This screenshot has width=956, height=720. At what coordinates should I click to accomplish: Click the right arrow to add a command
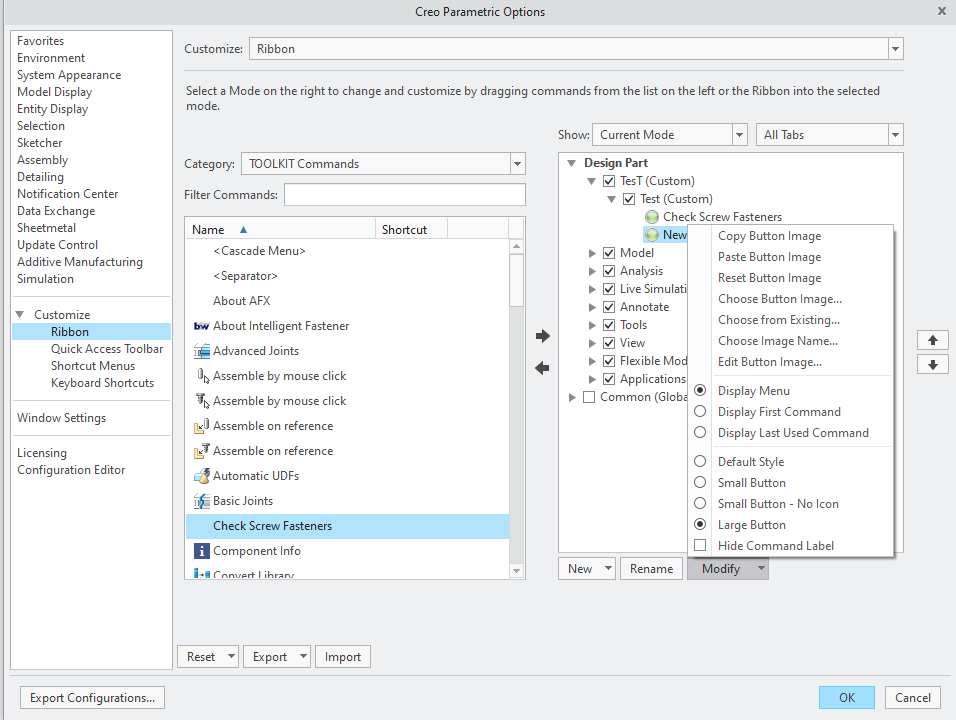click(x=543, y=337)
